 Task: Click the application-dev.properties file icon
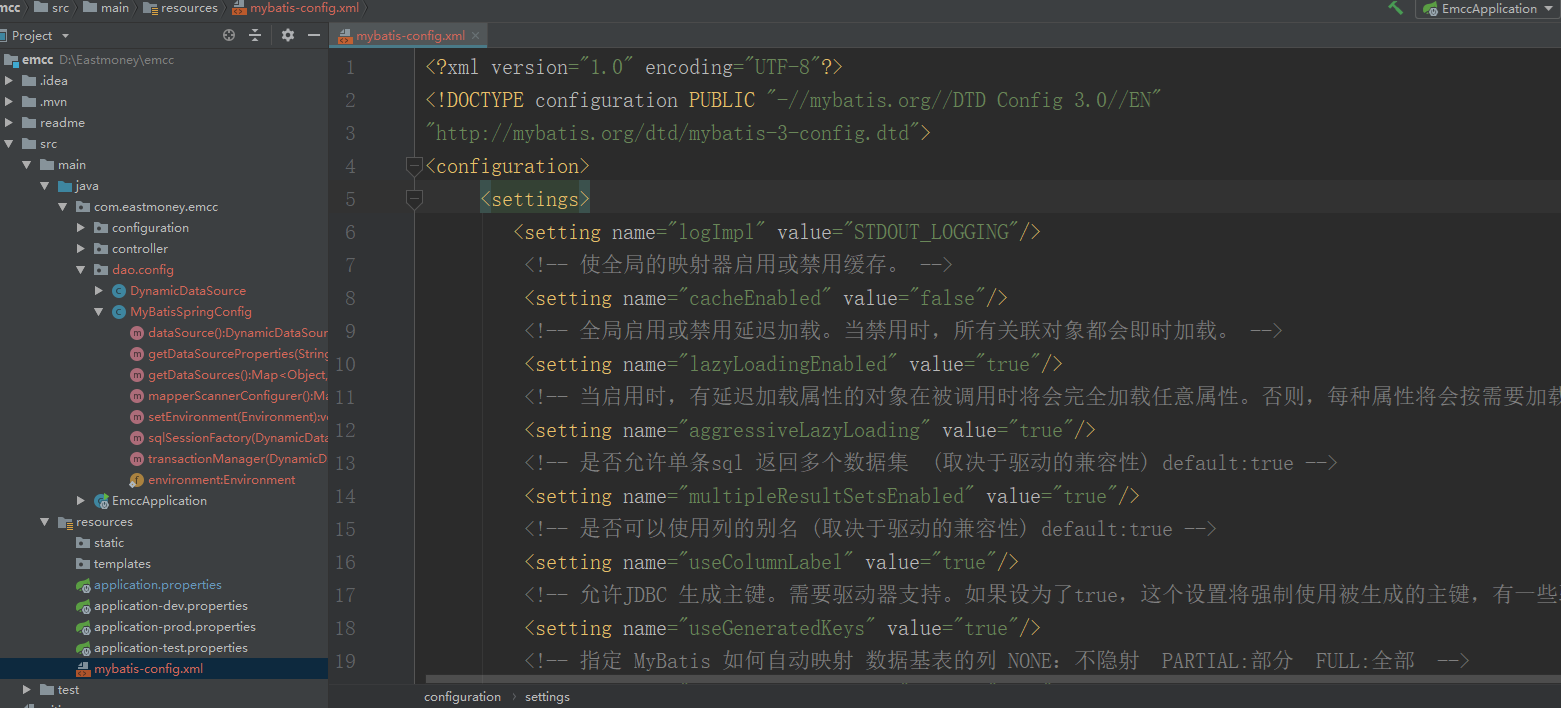click(x=84, y=606)
